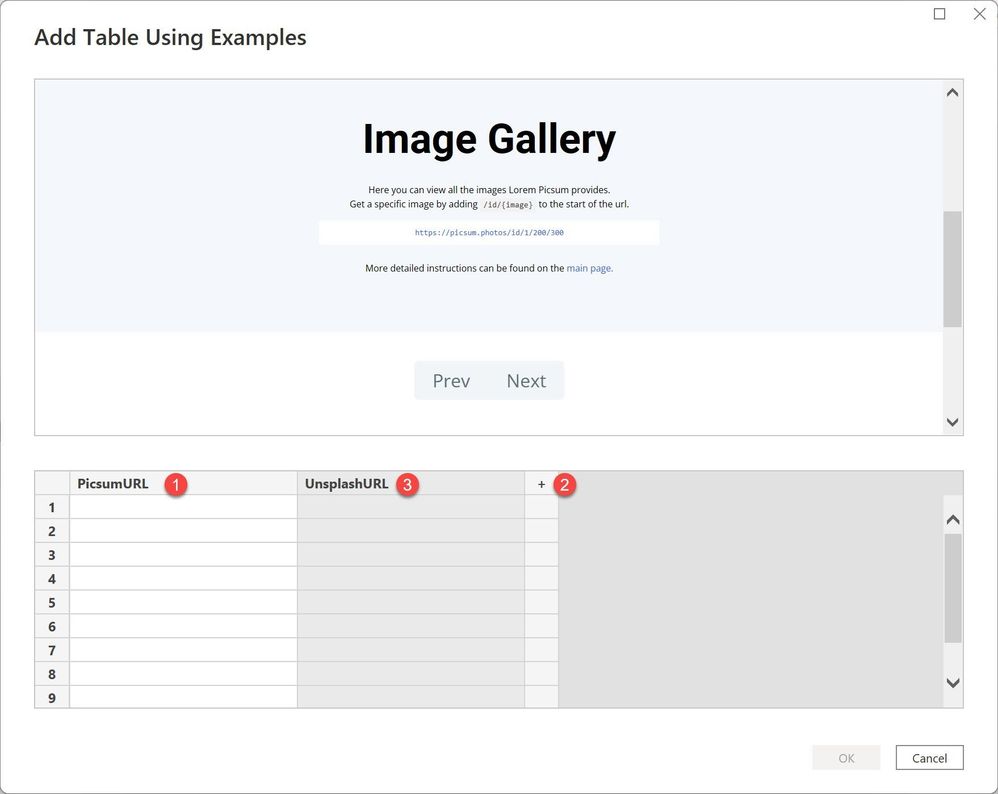Click UnsplashURL cell in row 2
Image resolution: width=998 pixels, height=794 pixels.
pos(411,531)
